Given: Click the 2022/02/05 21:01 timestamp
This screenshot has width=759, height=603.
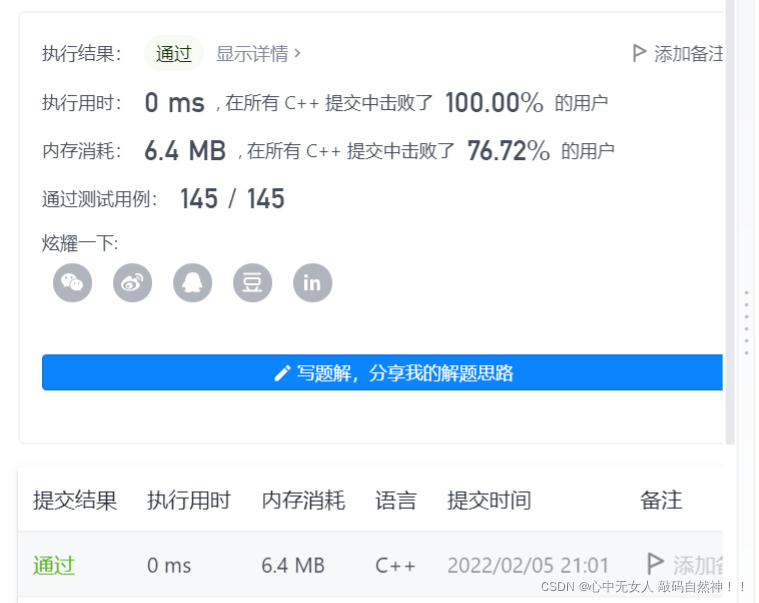Looking at the screenshot, I should 528,565.
